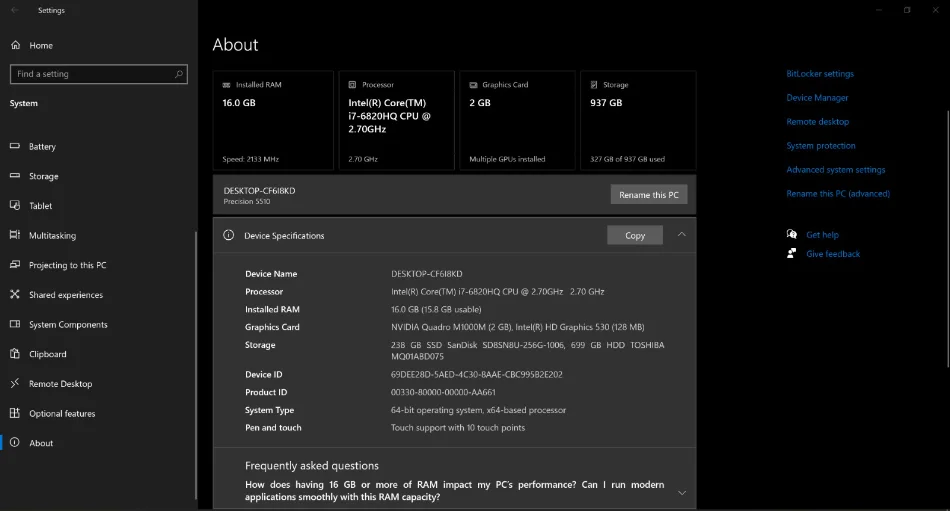Collapse the Device Specifications section
The image size is (950, 511).
tap(681, 235)
